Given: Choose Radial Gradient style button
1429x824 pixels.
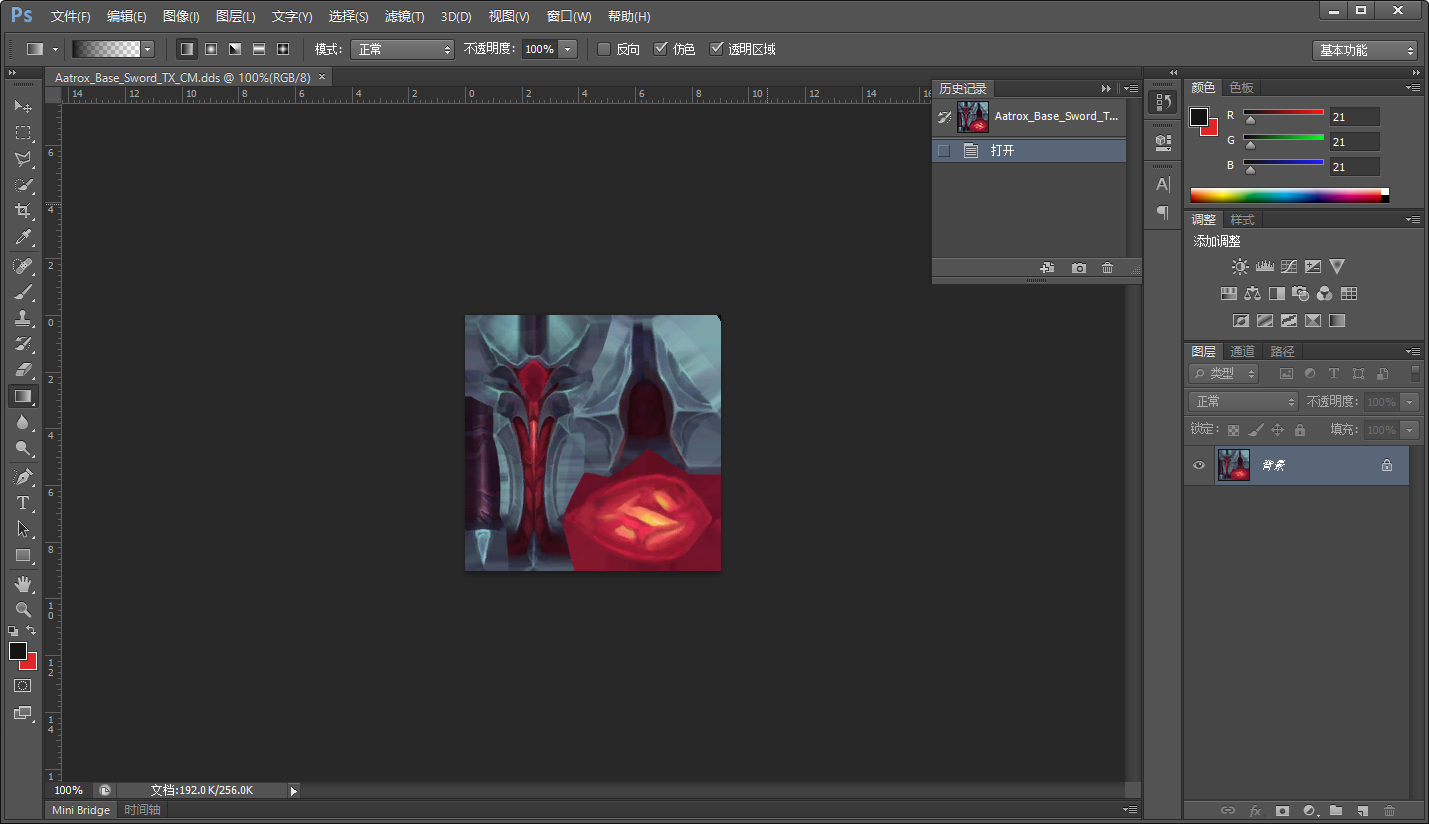Looking at the screenshot, I should [211, 49].
